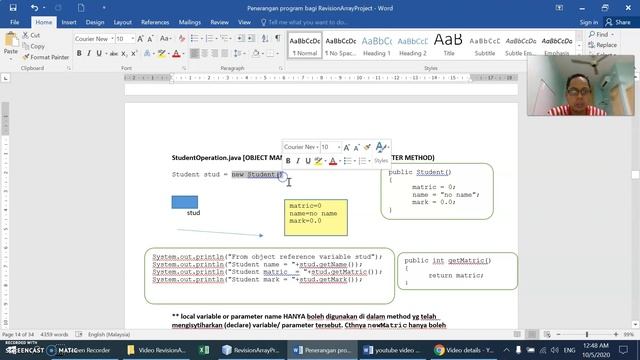The width and height of the screenshot is (640, 360).
Task: Open mini toolbar font name dropdown
Action: click(x=317, y=147)
